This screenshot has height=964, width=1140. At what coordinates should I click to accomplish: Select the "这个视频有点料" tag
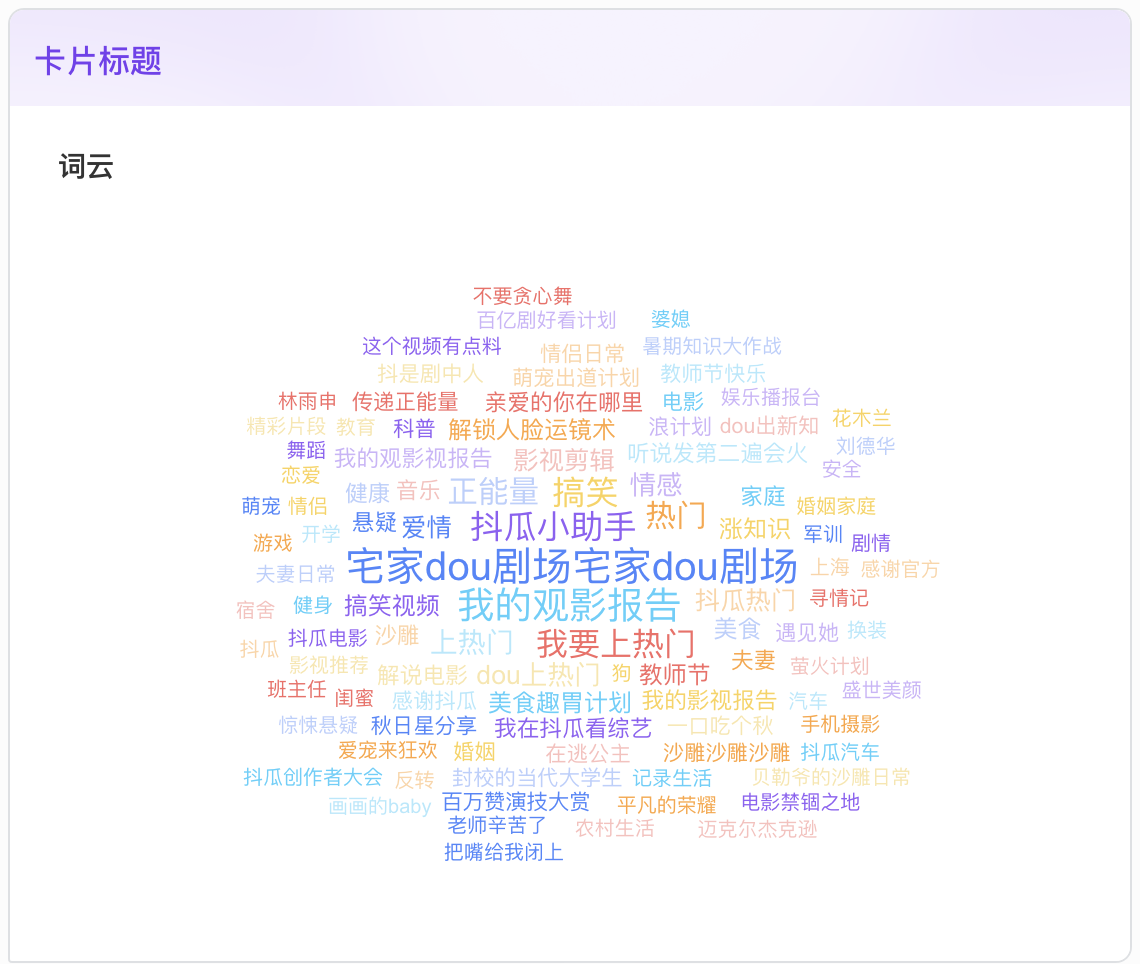(x=432, y=346)
